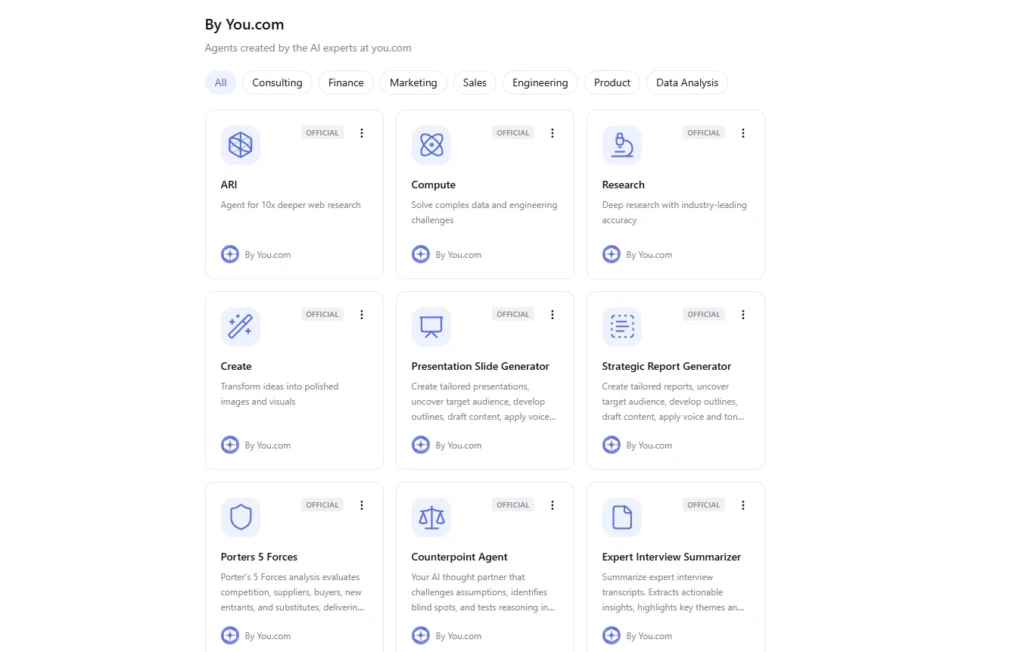
Task: Open the three-dot menu on Compute card
Action: coord(552,133)
